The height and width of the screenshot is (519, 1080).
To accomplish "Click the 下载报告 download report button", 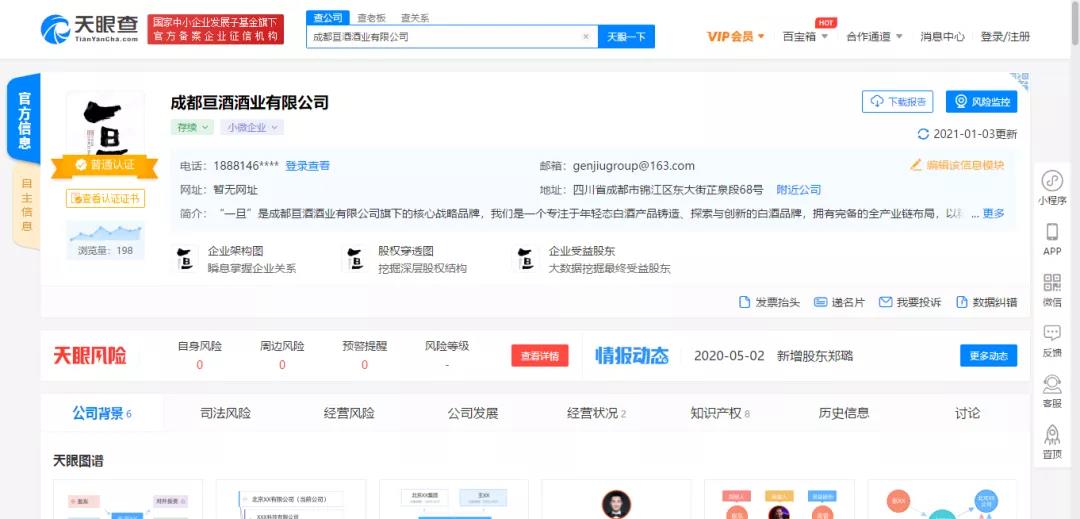I will [x=897, y=102].
